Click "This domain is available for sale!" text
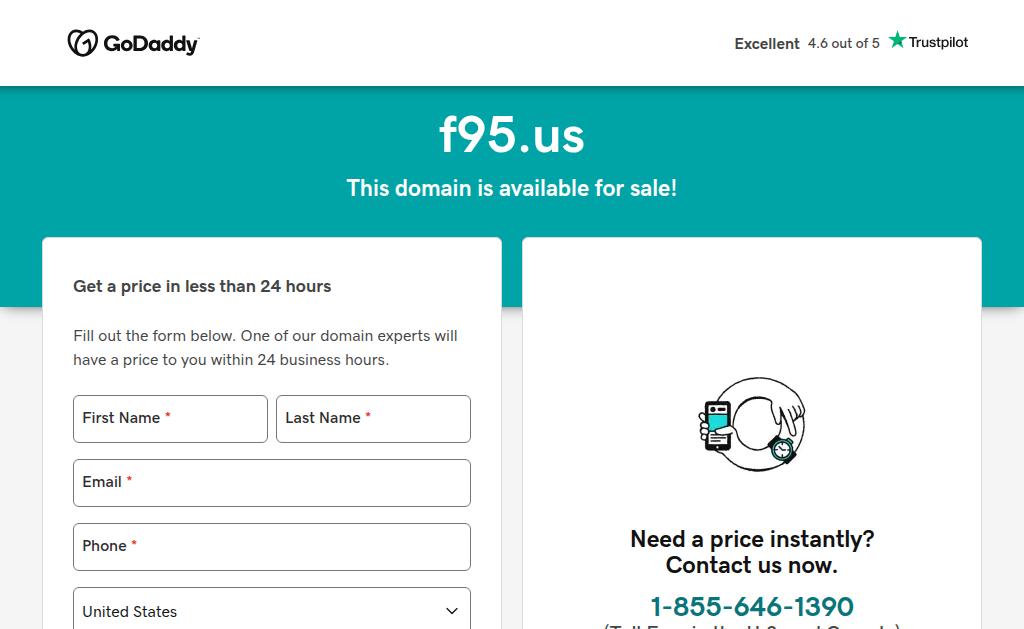This screenshot has height=629, width=1024. (512, 188)
